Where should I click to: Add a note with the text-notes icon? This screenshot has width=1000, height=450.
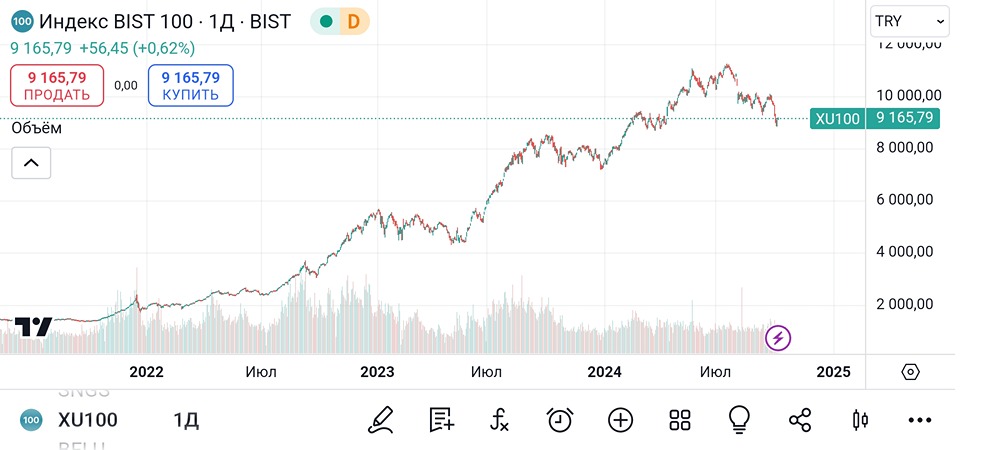441,420
